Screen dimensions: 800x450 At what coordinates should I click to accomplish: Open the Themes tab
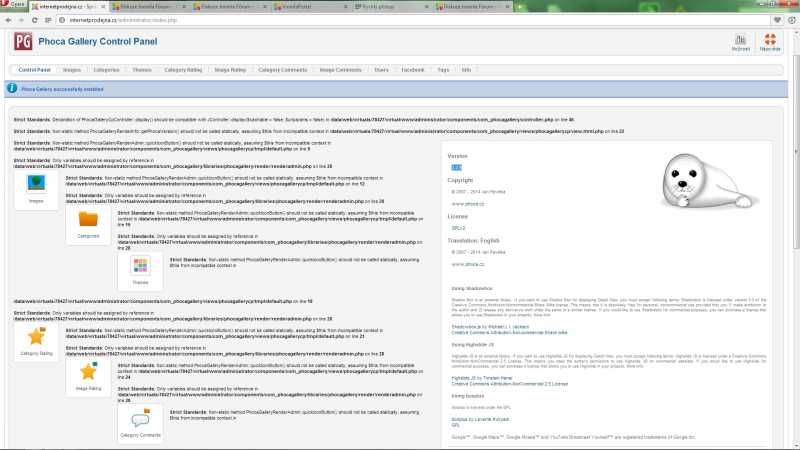(x=142, y=70)
